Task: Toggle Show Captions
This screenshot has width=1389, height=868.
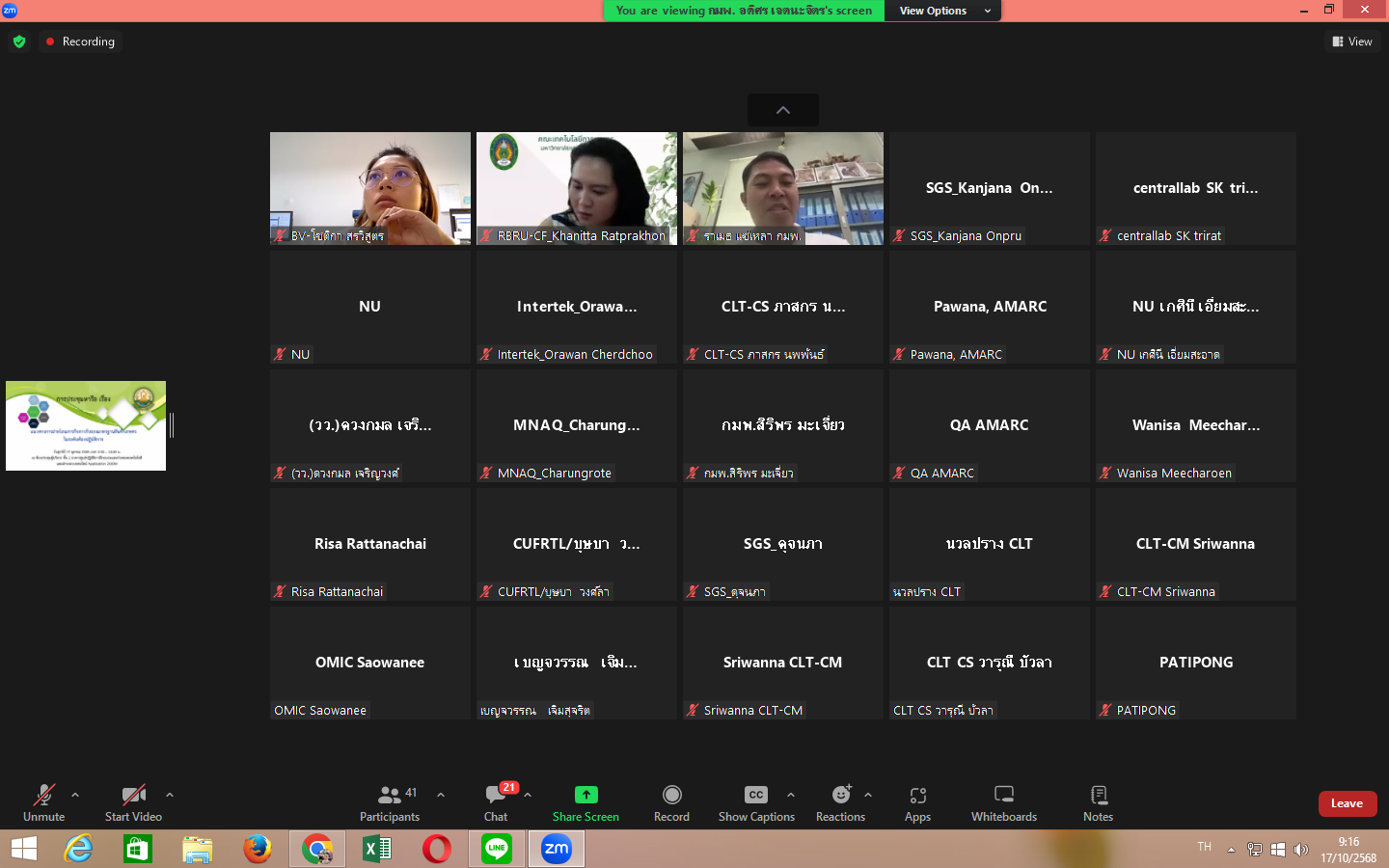Action: [756, 802]
